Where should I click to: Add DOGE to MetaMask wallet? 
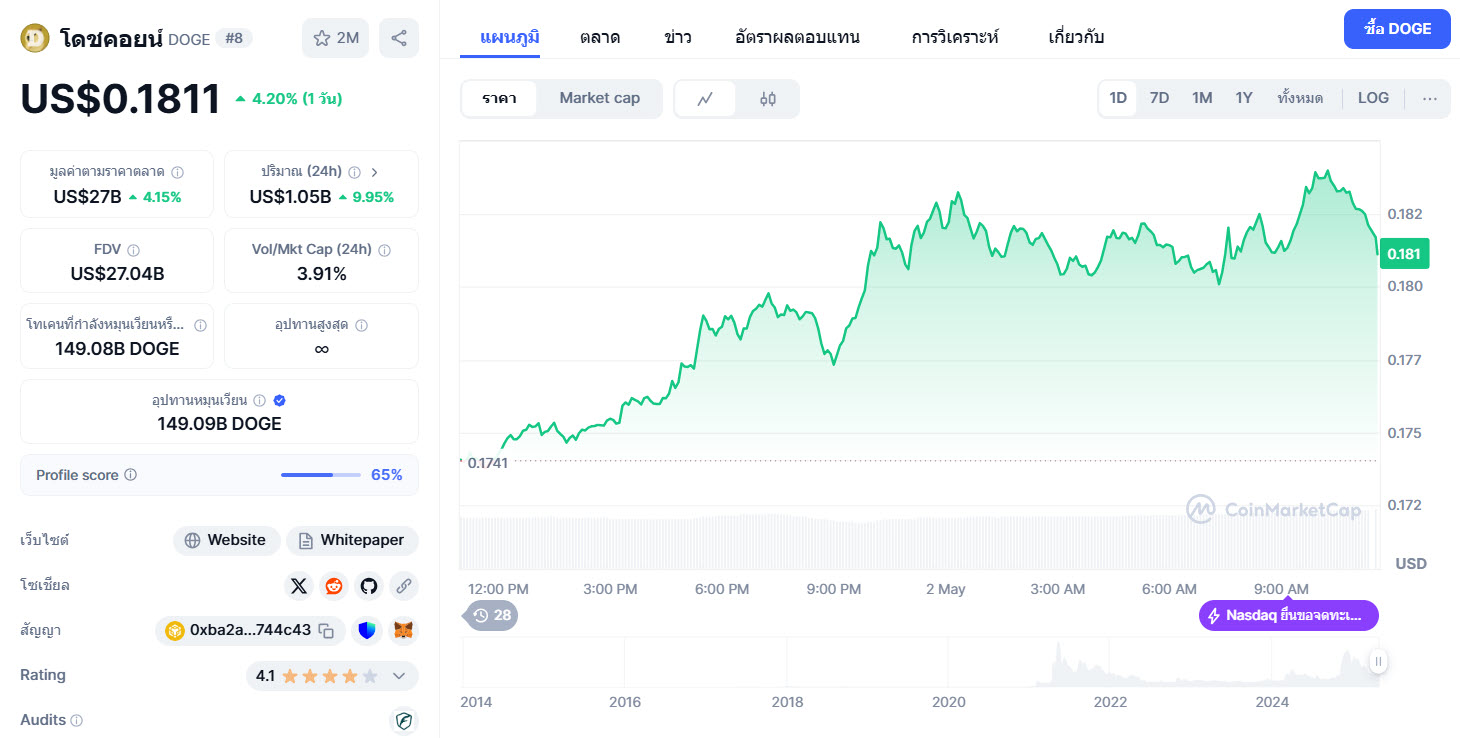pyautogui.click(x=403, y=631)
